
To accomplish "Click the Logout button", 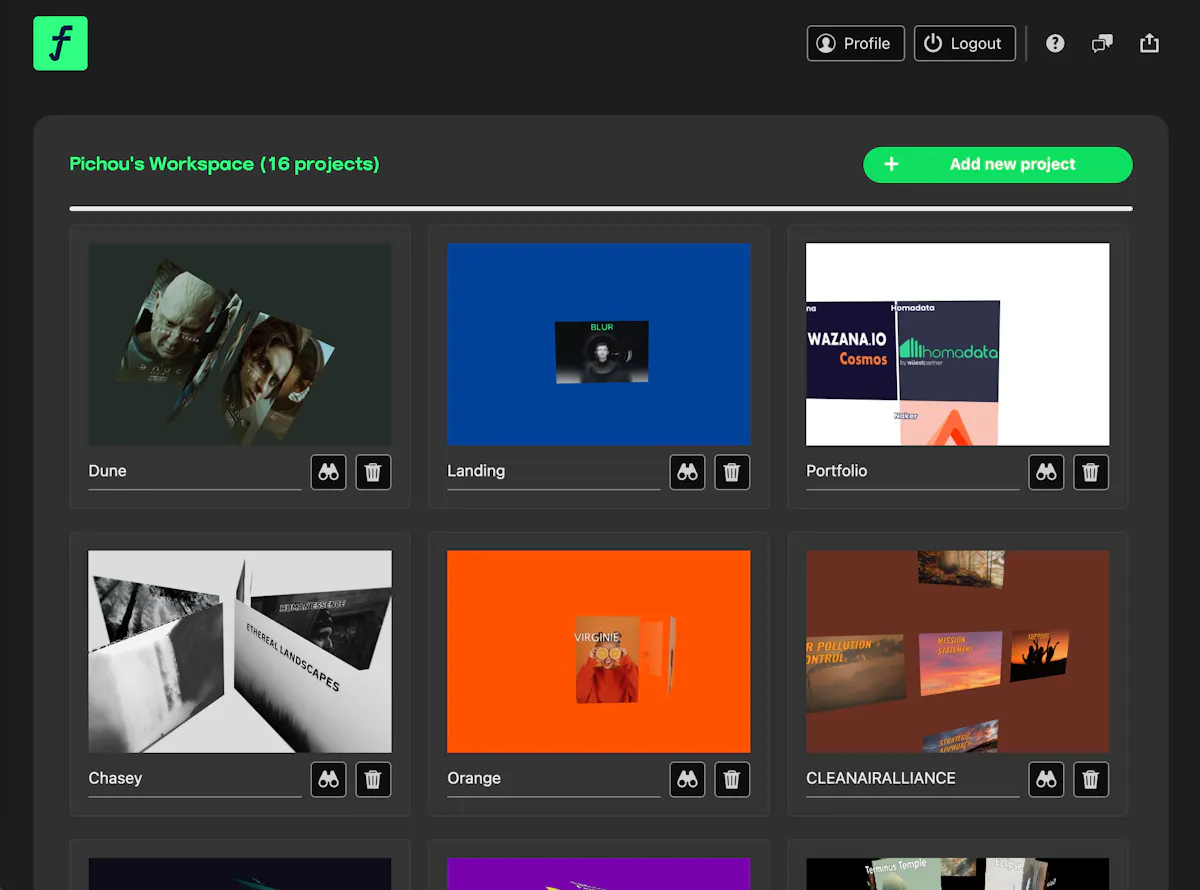I will pyautogui.click(x=965, y=43).
